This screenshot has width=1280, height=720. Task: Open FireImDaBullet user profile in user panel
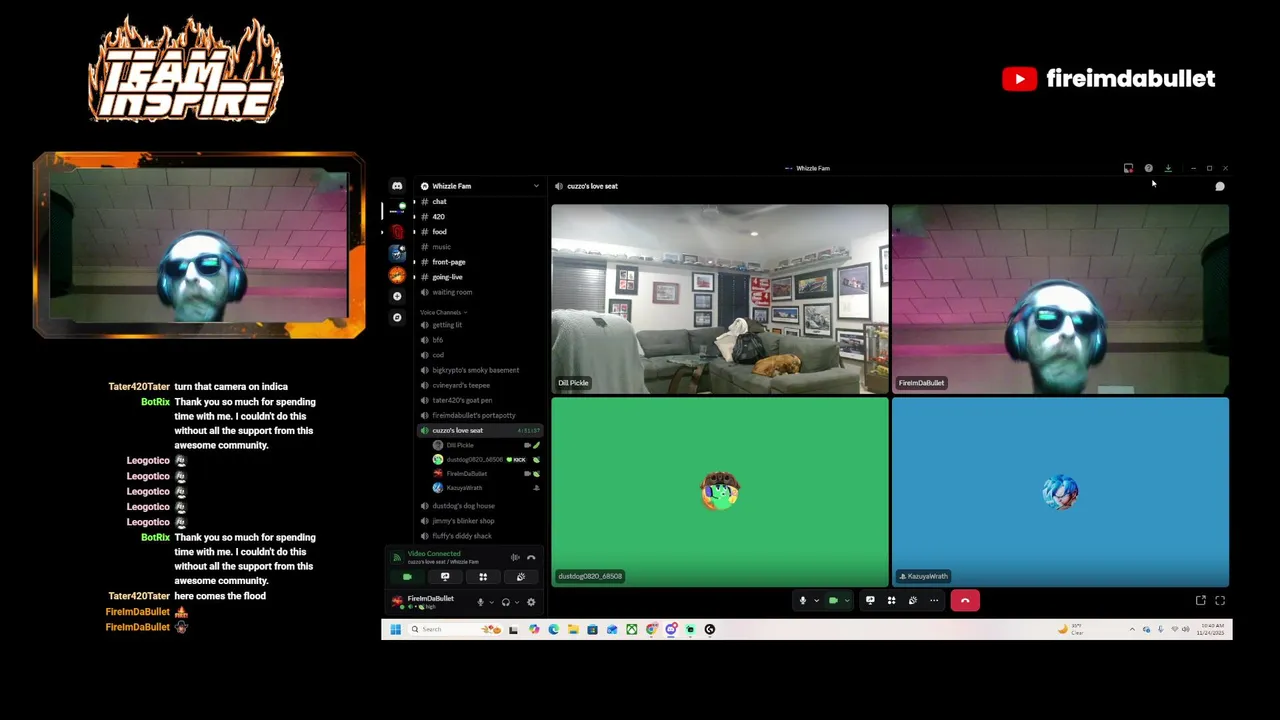(x=430, y=602)
